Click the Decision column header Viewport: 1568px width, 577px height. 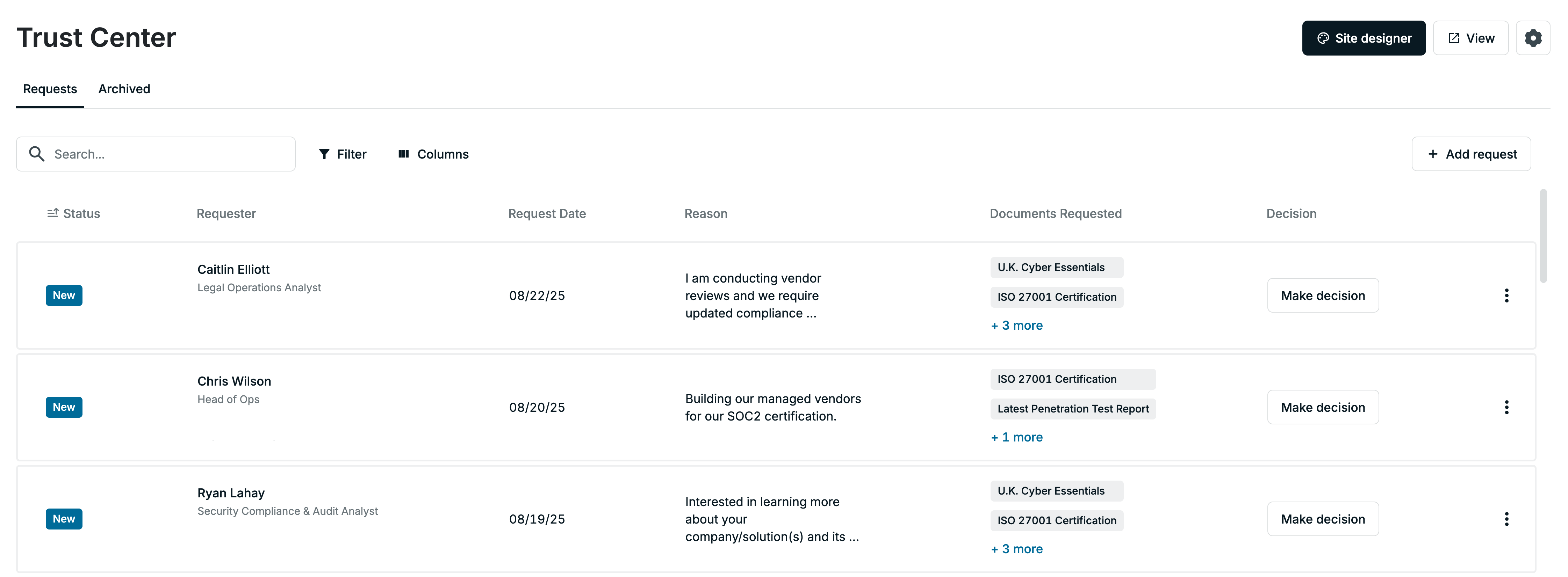point(1291,213)
